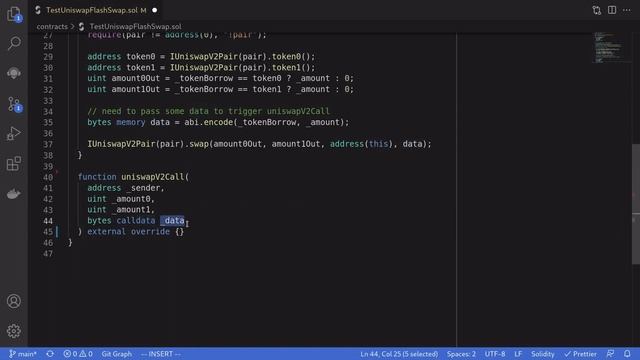Click the feedback icon in status bar
The image size is (640, 360).
[x=610, y=354]
